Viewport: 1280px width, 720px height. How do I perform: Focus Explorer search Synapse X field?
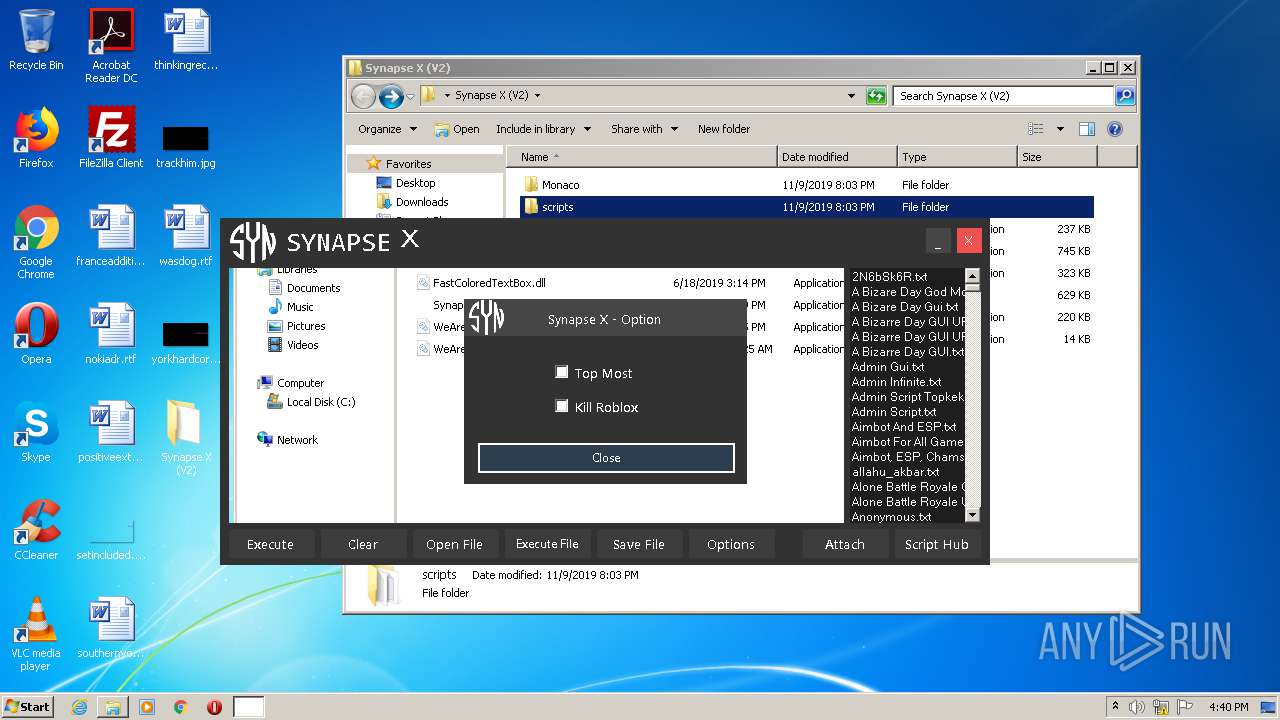click(1003, 96)
